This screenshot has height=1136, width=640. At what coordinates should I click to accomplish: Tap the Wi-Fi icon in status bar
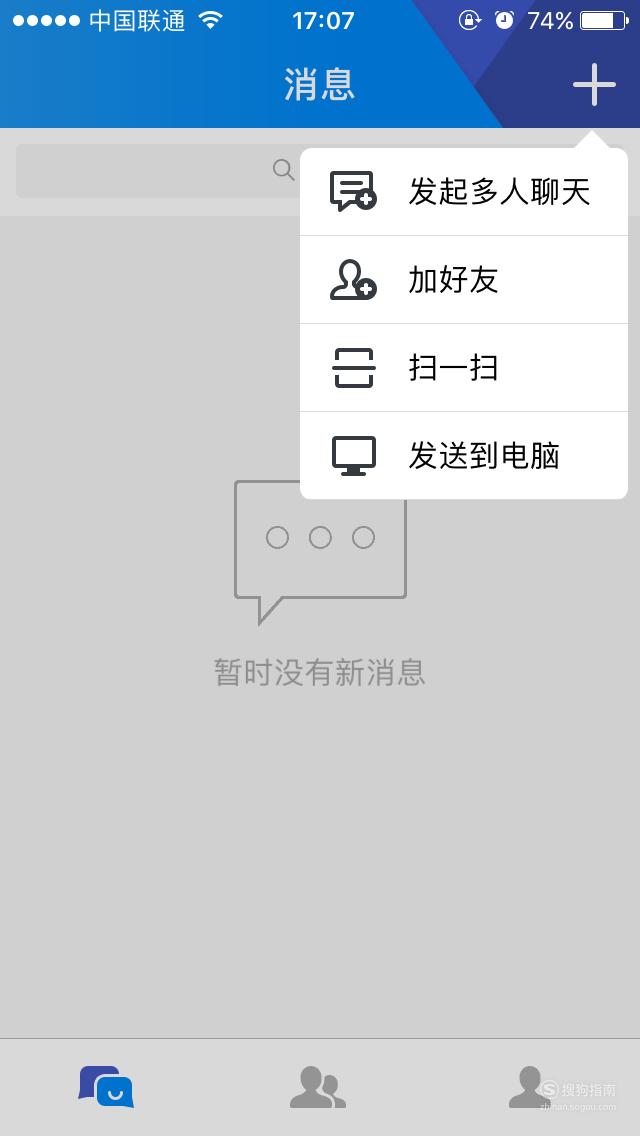[210, 20]
